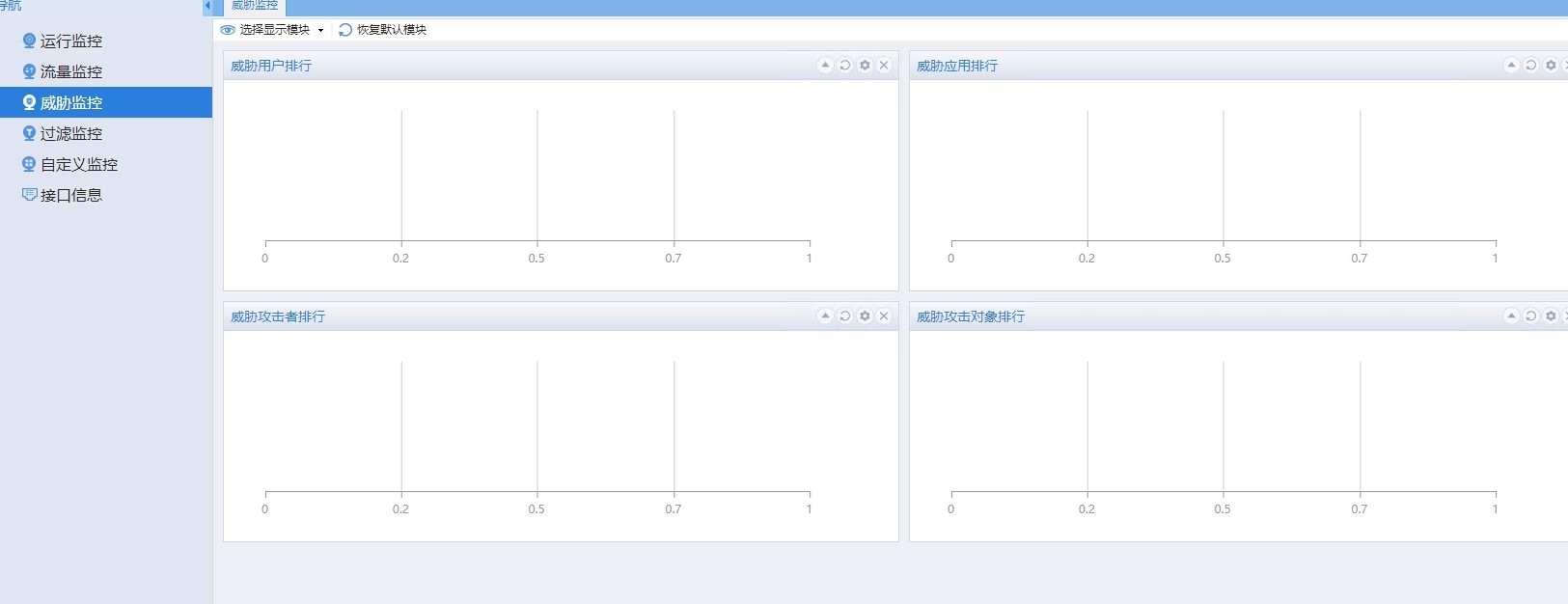Click the eye icon beside 选择显示模块
Image resolution: width=1568 pixels, height=604 pixels.
tap(228, 30)
